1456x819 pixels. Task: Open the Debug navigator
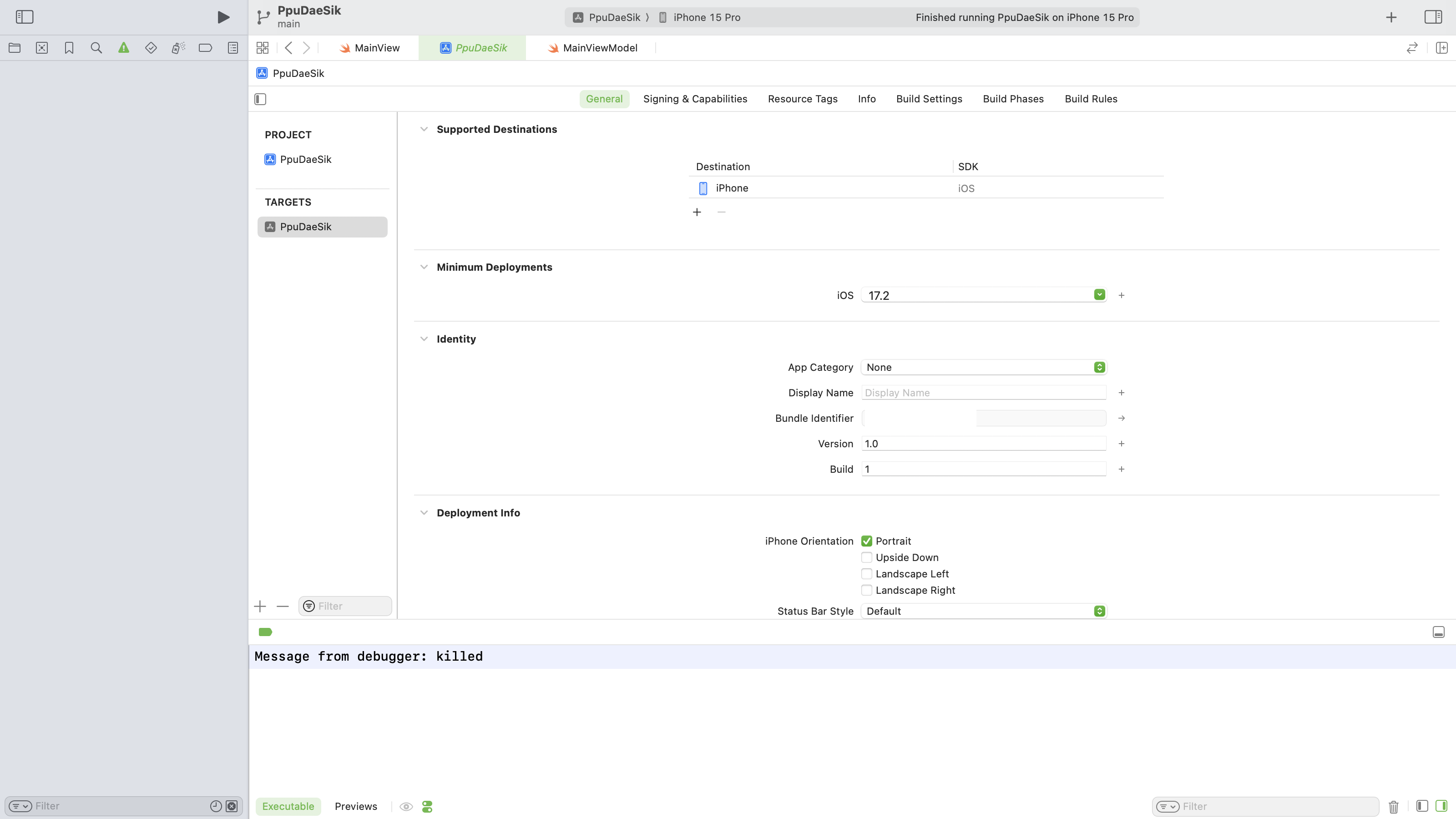[x=178, y=48]
